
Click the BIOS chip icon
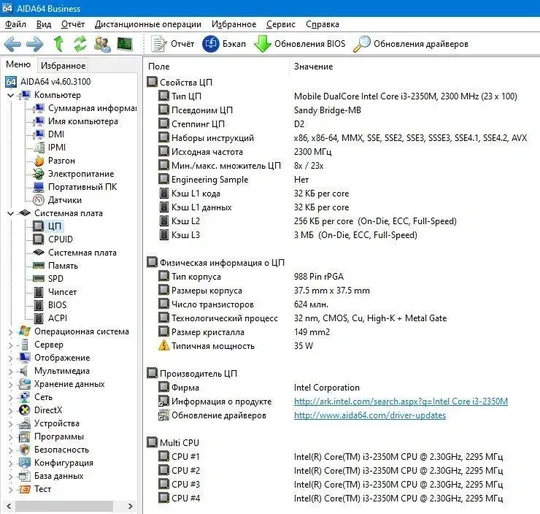(39, 305)
